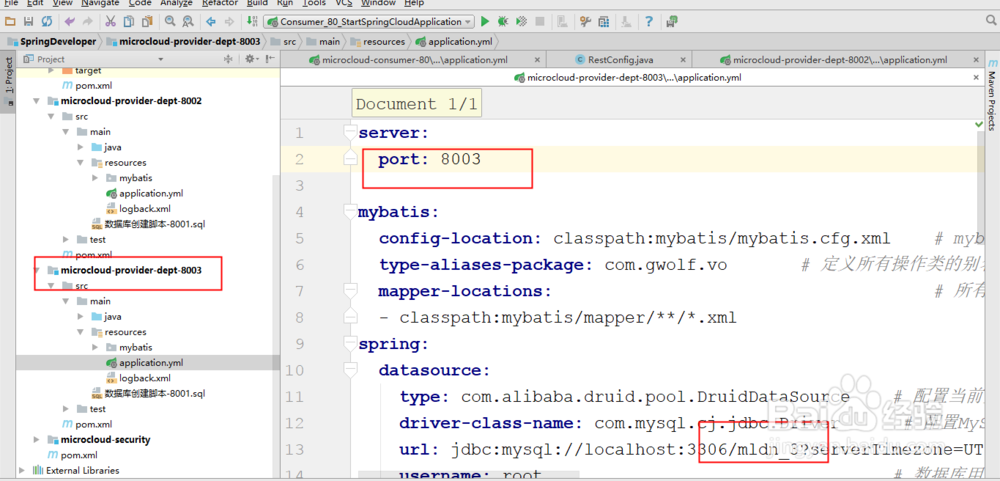Close the microcloud-consumer-80 application.yml tab
1000x481 pixels.
(537, 60)
